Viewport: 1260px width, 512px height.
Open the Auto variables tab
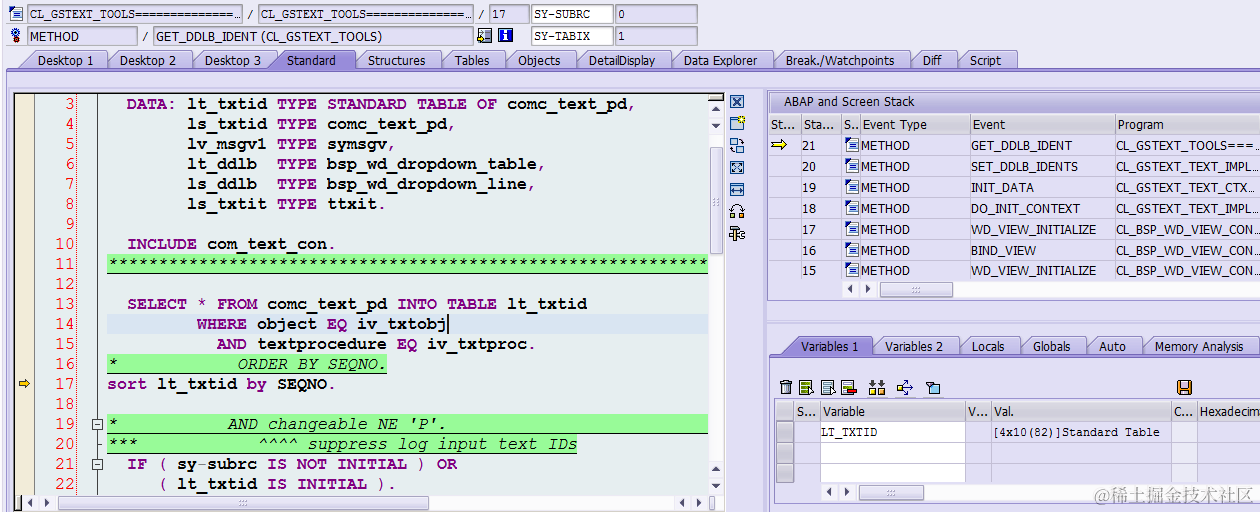[1112, 346]
